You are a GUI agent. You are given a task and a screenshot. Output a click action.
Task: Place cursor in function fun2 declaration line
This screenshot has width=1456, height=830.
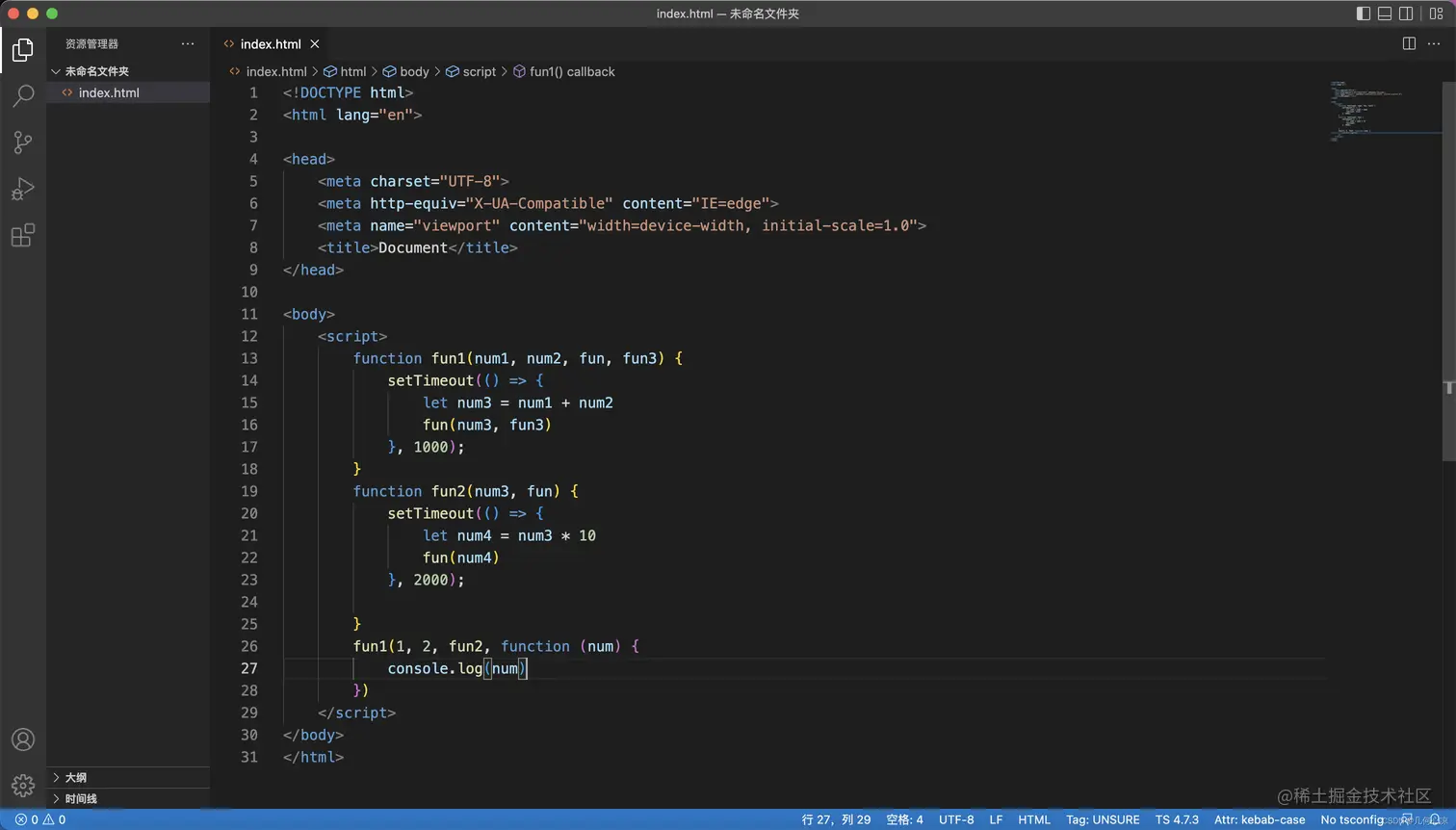point(466,491)
